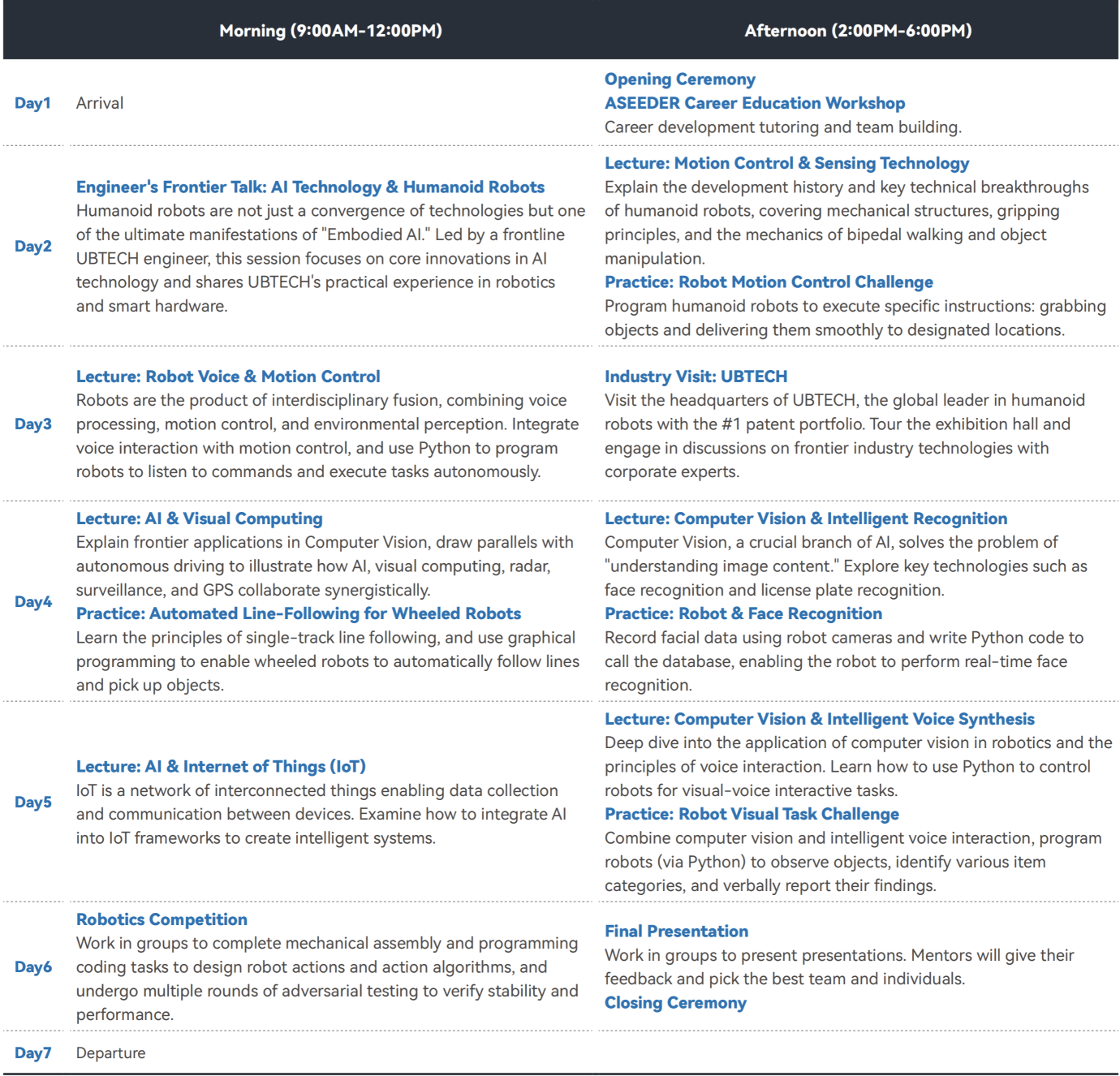Click Lecture: Motion Control & Sensing Technology
Viewport: 1120px width, 1076px height.
point(786,163)
